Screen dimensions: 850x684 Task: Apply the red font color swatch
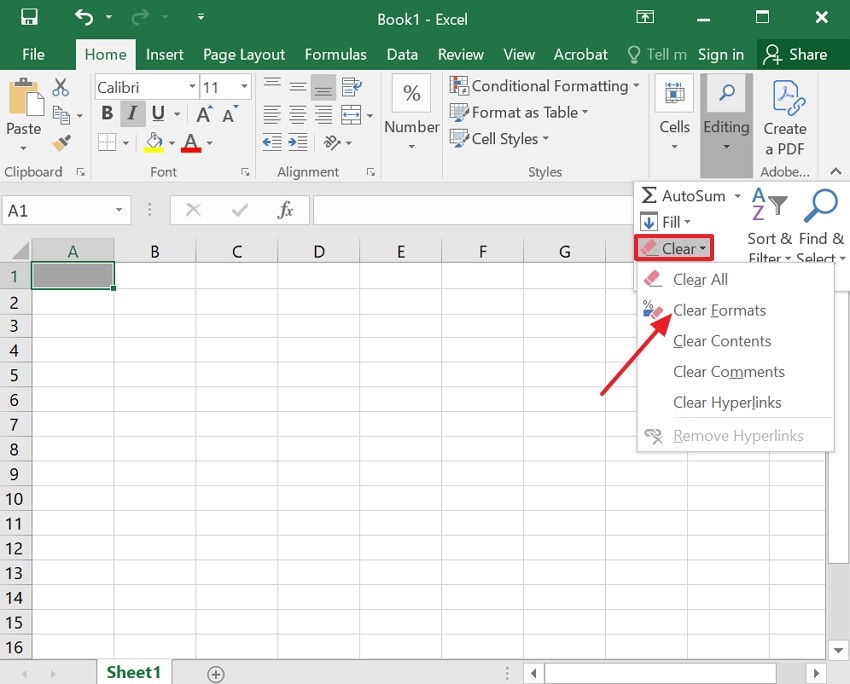tap(191, 144)
